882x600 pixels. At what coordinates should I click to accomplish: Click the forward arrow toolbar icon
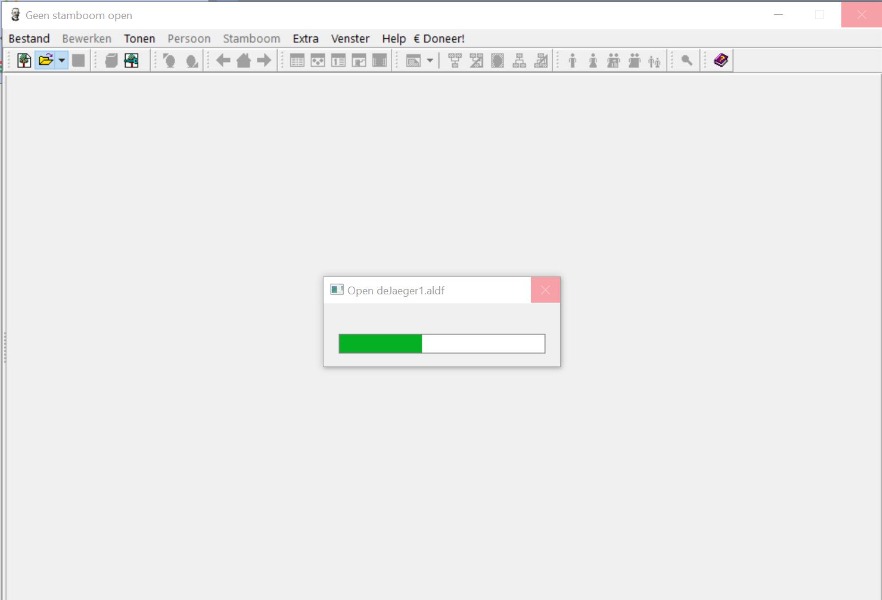[264, 61]
